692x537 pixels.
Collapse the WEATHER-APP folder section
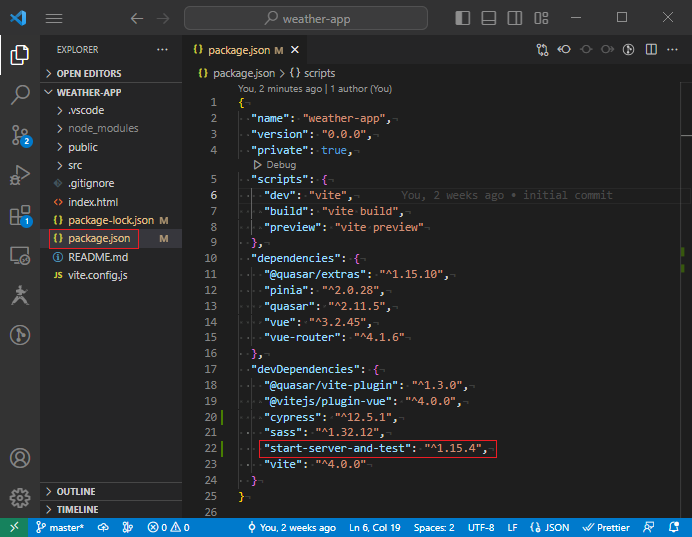(x=111, y=92)
